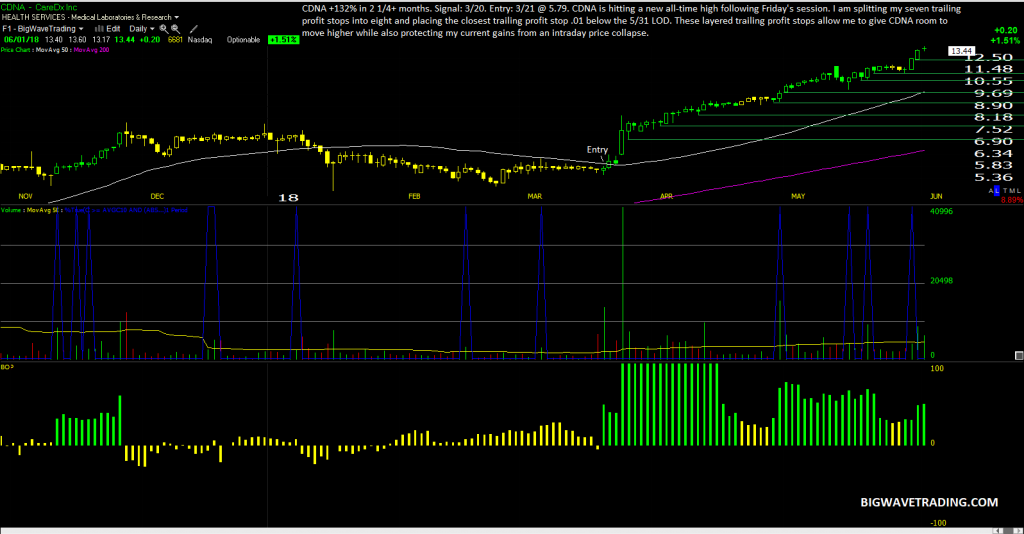The image size is (1024, 534).
Task: Click the 8.90 price level label
Action: tap(993, 105)
